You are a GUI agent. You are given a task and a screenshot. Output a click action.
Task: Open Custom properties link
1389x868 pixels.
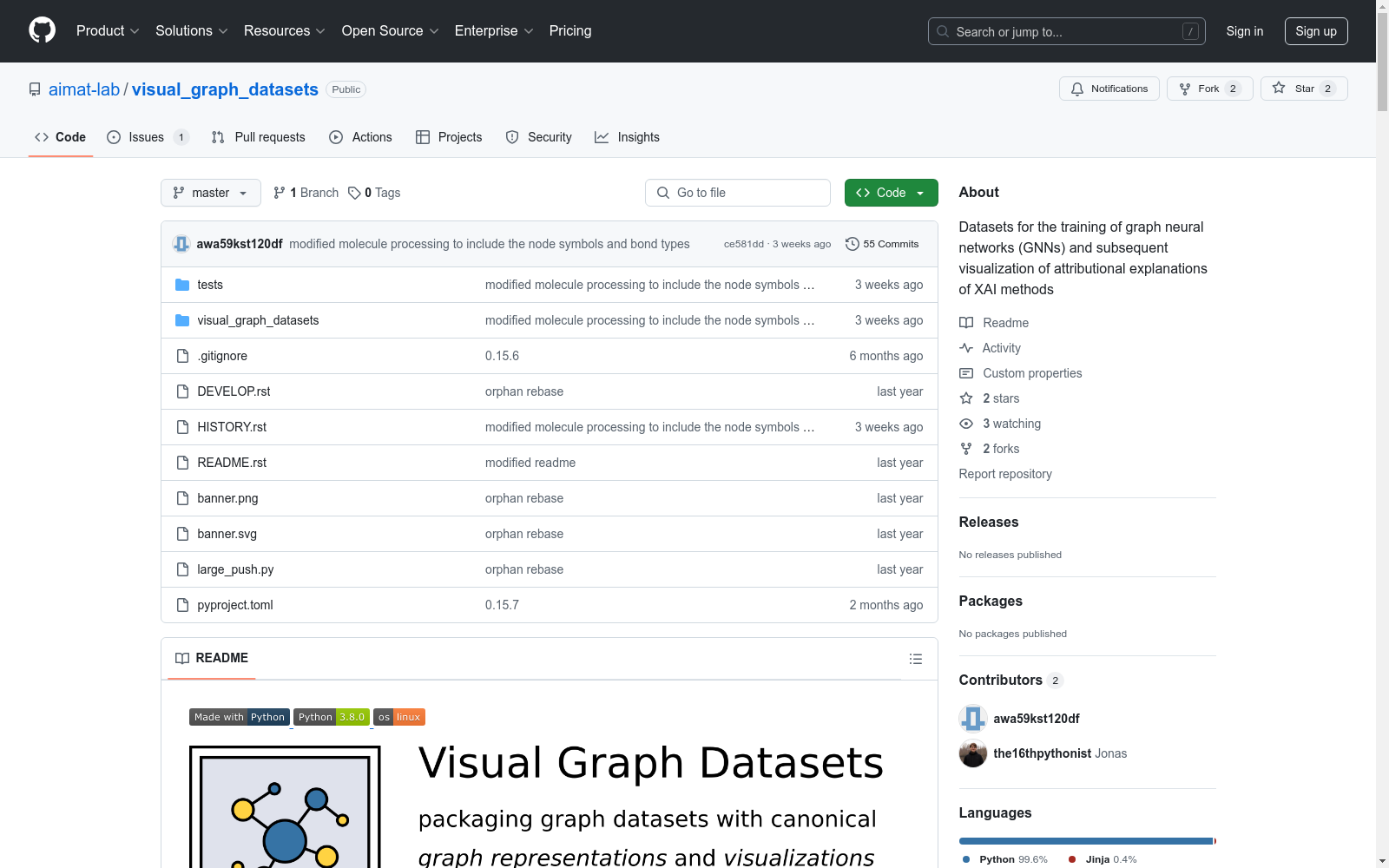1032,373
